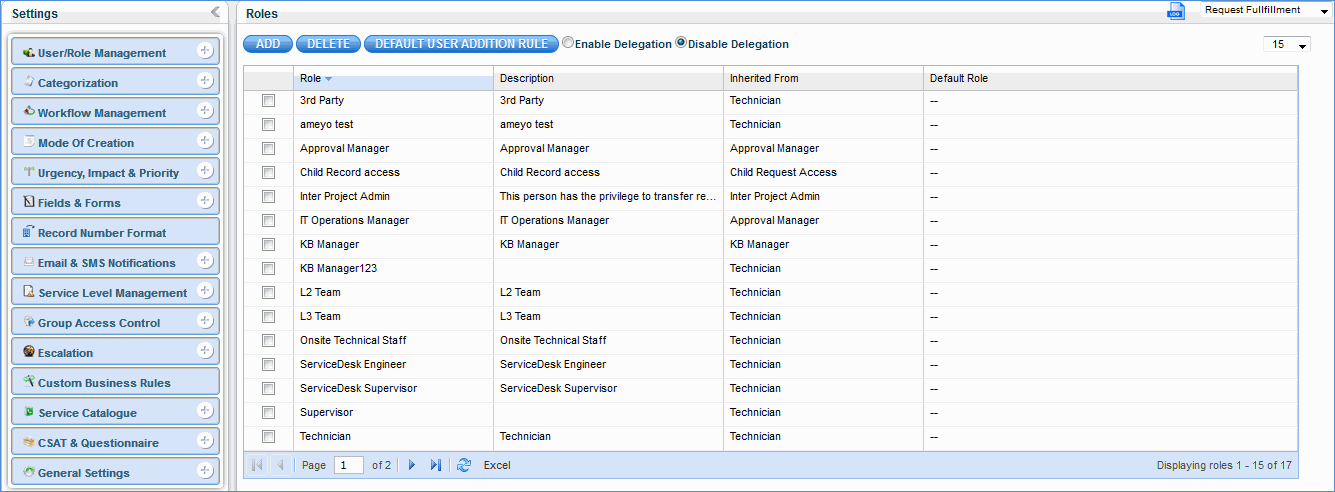Click the Custom Business Rules icon
Viewport: 1335px width, 492px height.
click(29, 382)
